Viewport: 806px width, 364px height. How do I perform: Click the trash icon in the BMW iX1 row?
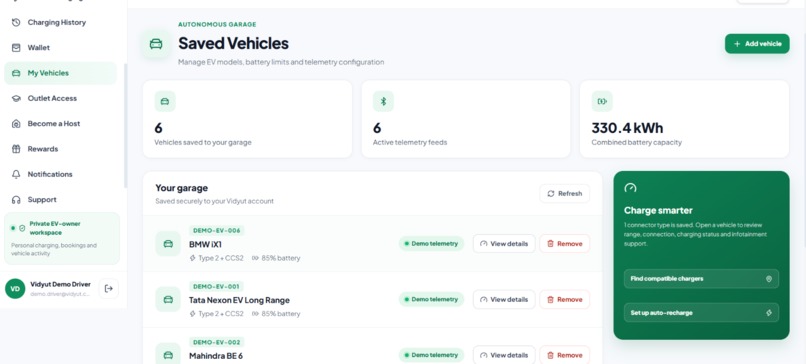point(551,244)
